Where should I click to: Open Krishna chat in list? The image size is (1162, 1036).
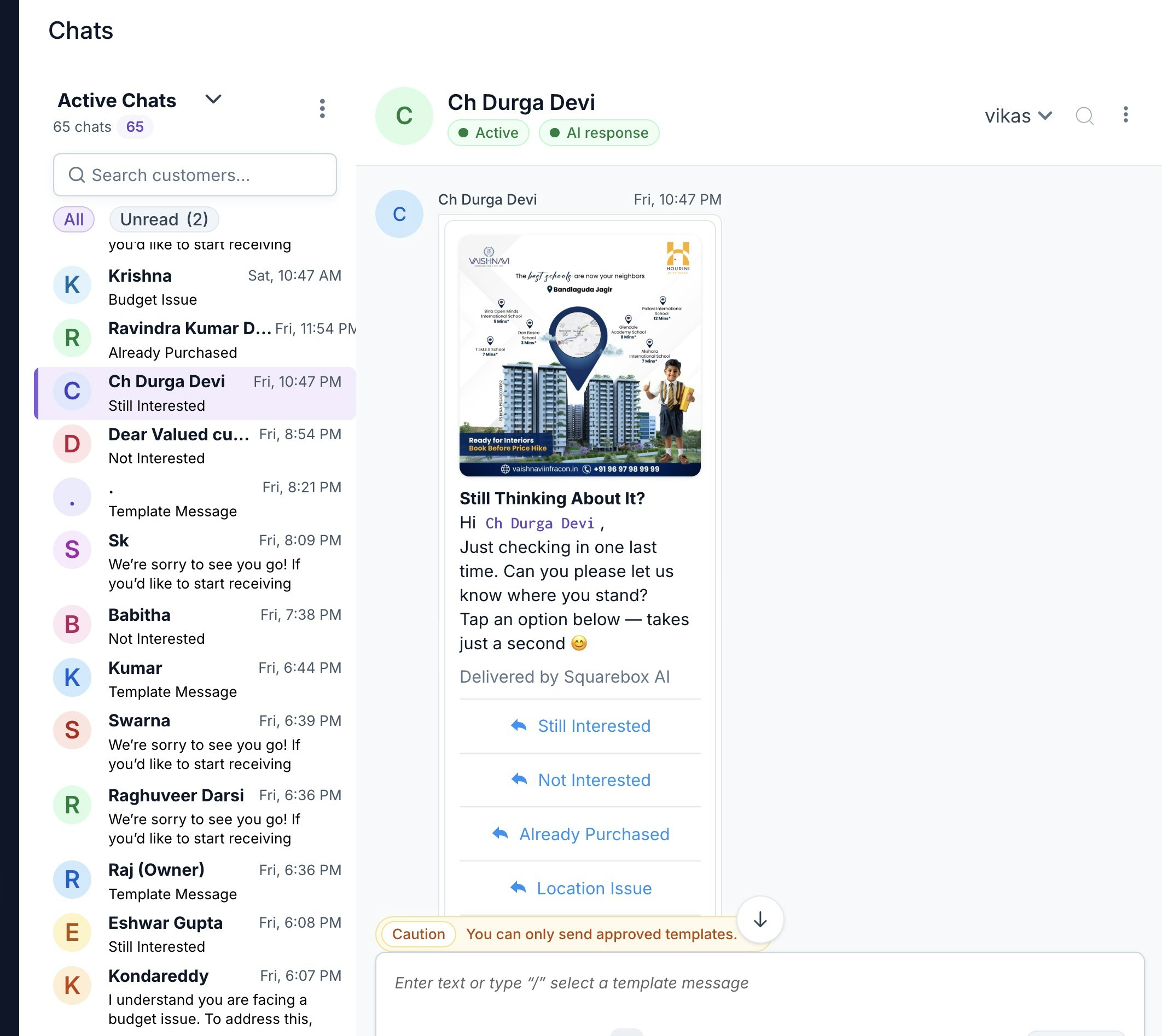click(196, 287)
